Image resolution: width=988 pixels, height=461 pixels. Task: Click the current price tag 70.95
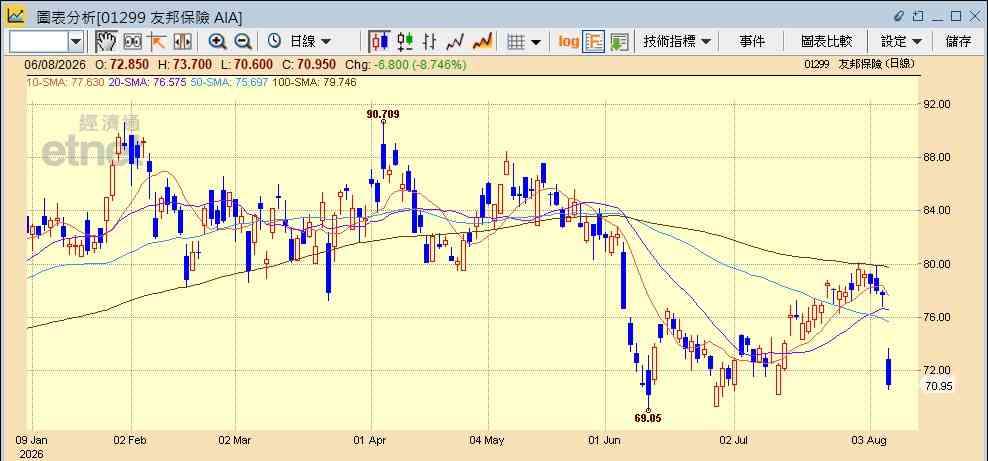939,386
